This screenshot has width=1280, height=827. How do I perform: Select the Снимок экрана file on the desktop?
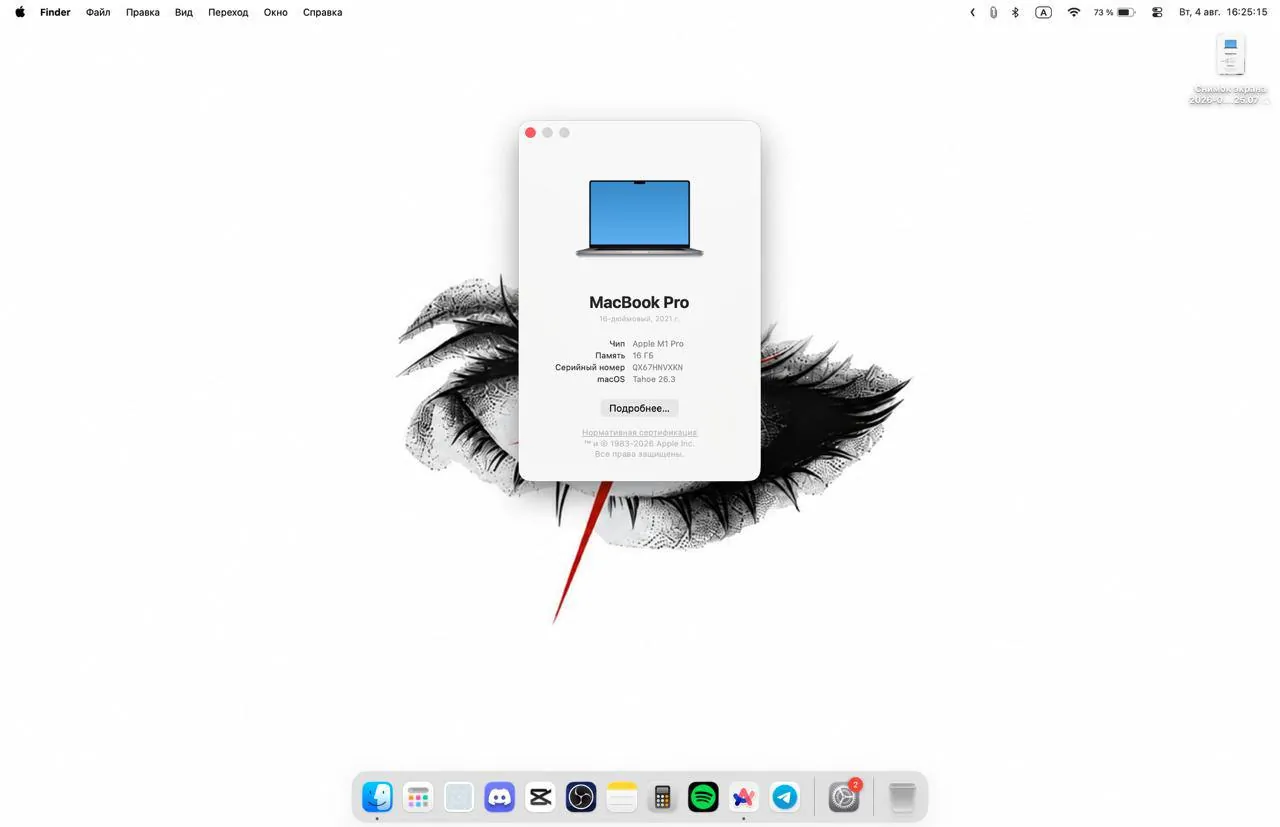[x=1230, y=69]
